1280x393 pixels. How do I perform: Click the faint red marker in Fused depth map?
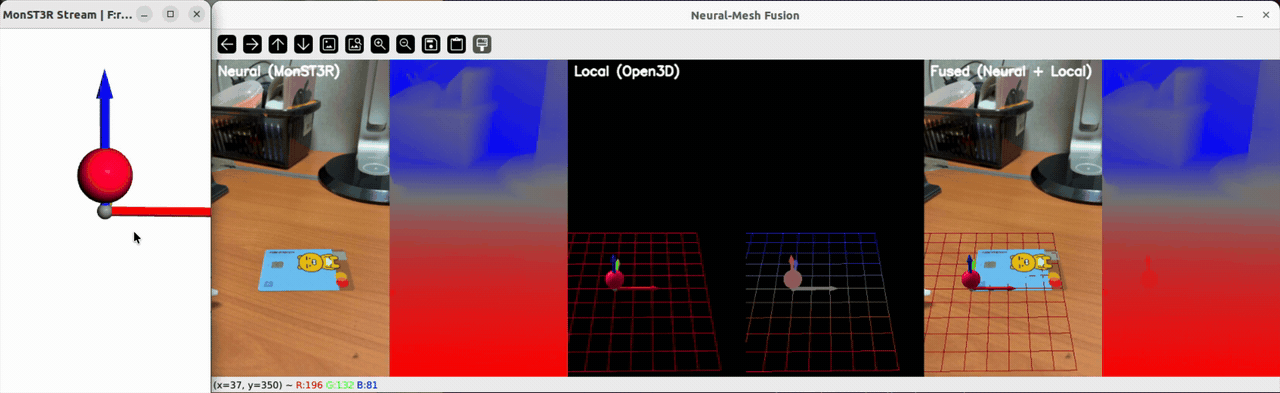[x=1148, y=272]
